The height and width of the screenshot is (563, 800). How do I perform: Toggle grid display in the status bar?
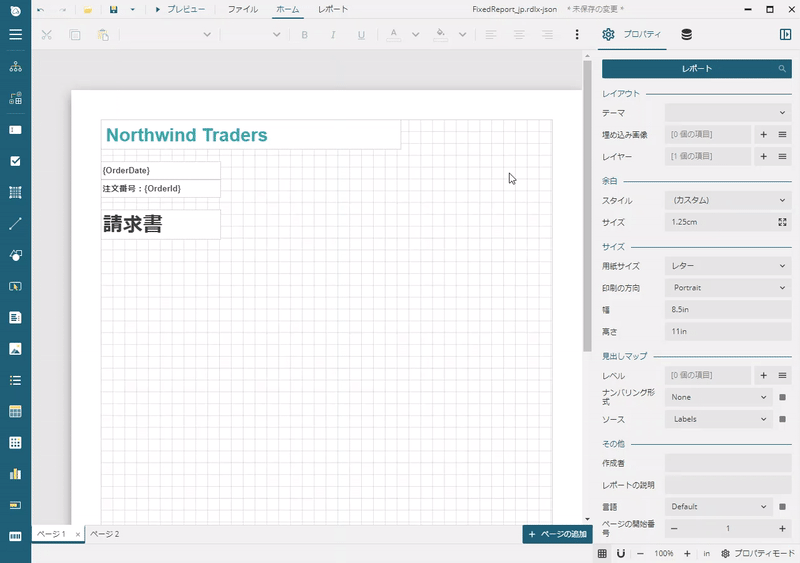(x=602, y=553)
